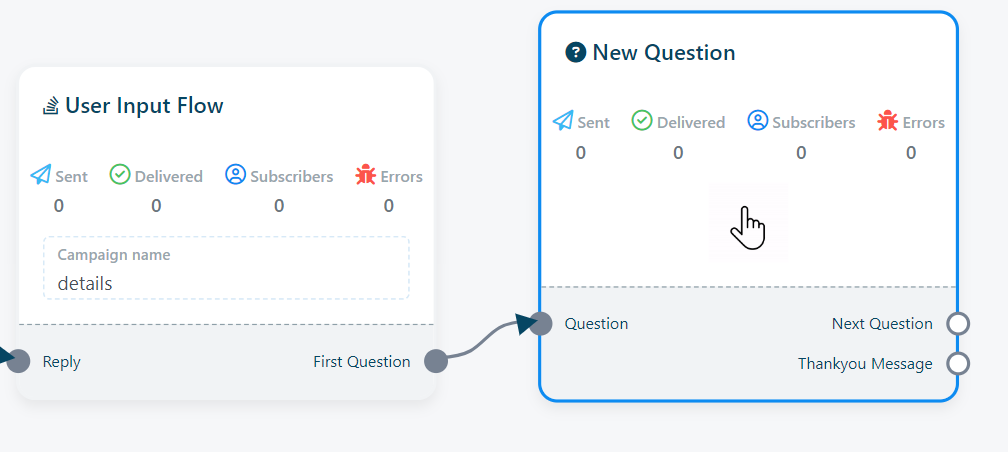Image resolution: width=1008 pixels, height=452 pixels.
Task: Click the Next Question output connector
Action: [x=958, y=324]
